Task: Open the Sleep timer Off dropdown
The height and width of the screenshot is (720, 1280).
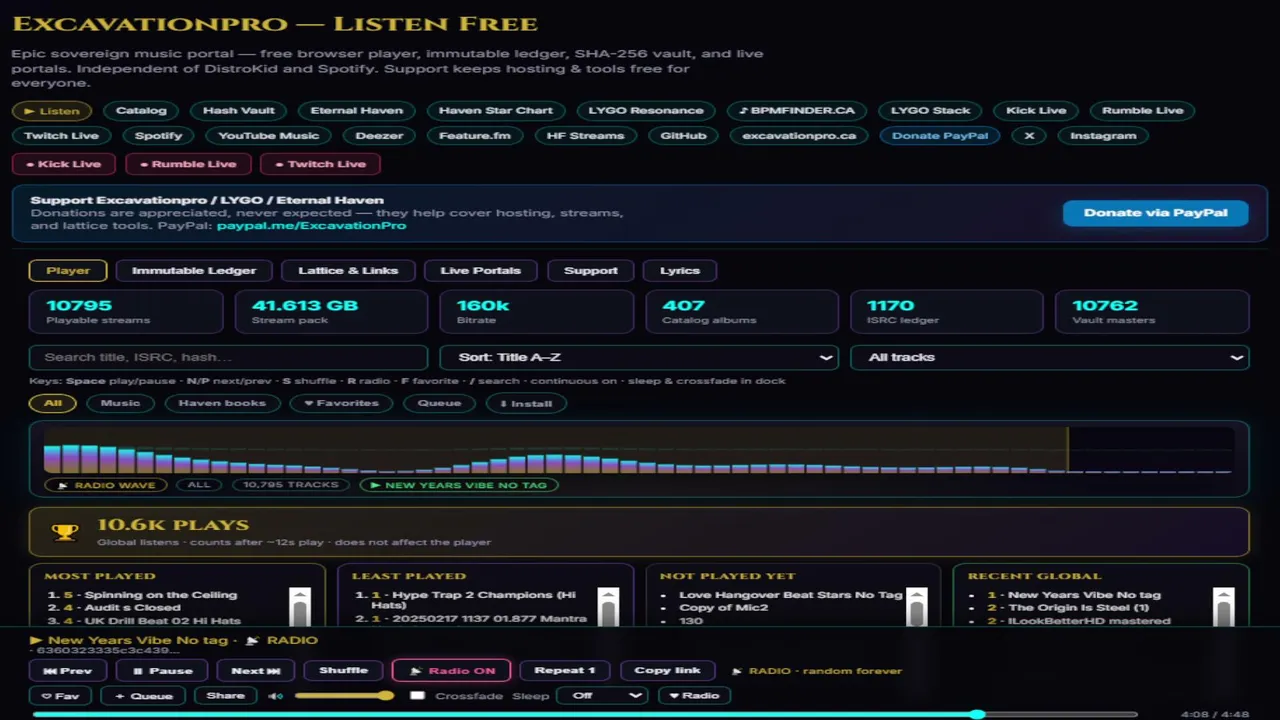Action: click(x=603, y=696)
